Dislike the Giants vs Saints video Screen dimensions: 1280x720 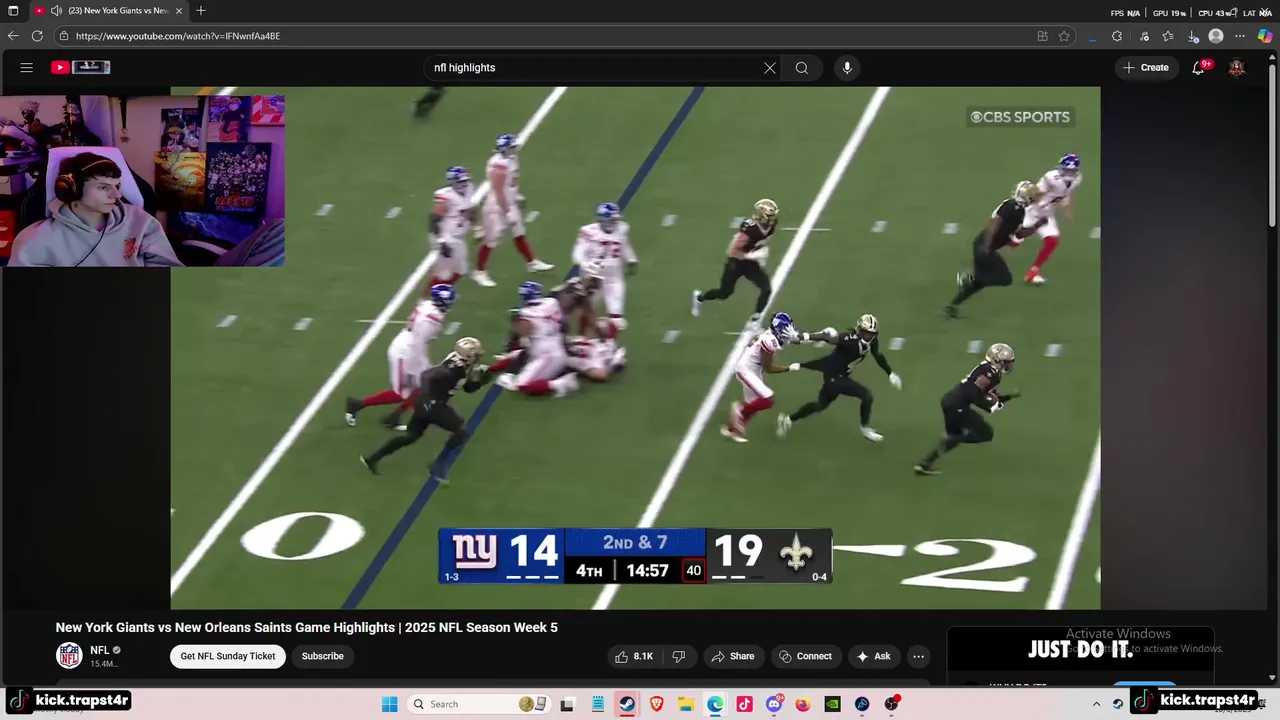click(x=678, y=656)
